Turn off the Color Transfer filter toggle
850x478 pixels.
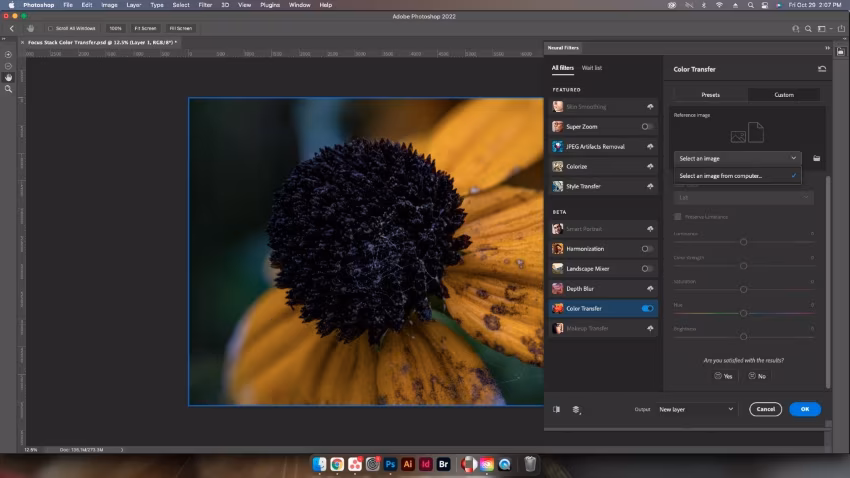click(x=647, y=308)
